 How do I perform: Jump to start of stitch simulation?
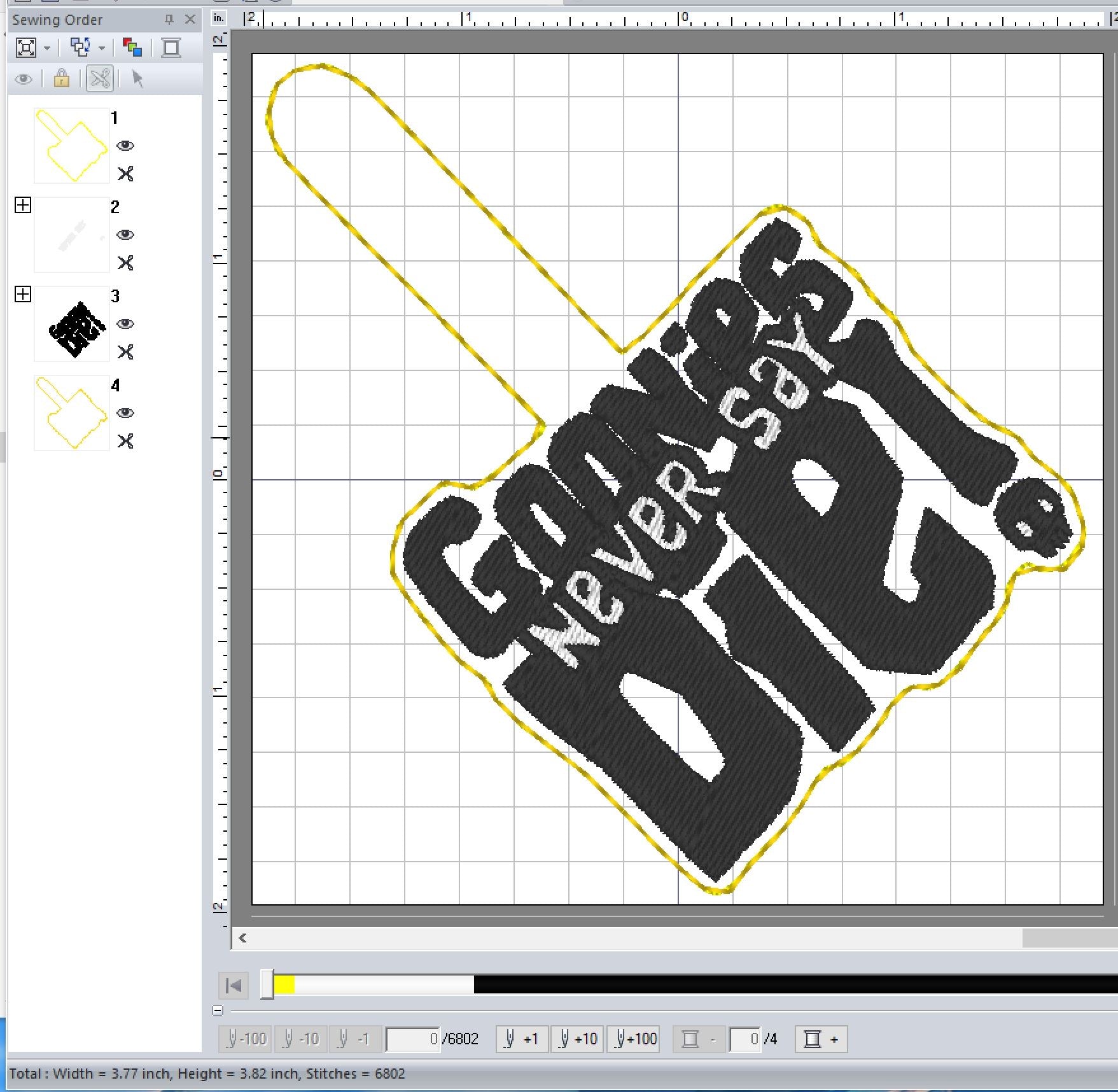click(x=234, y=986)
